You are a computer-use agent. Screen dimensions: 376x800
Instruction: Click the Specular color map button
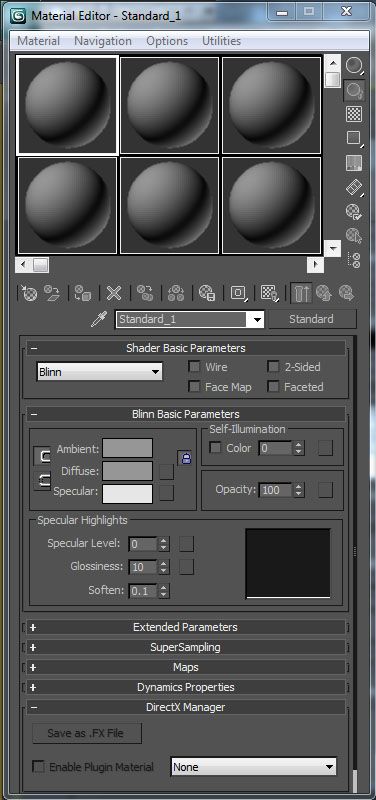pyautogui.click(x=166, y=492)
